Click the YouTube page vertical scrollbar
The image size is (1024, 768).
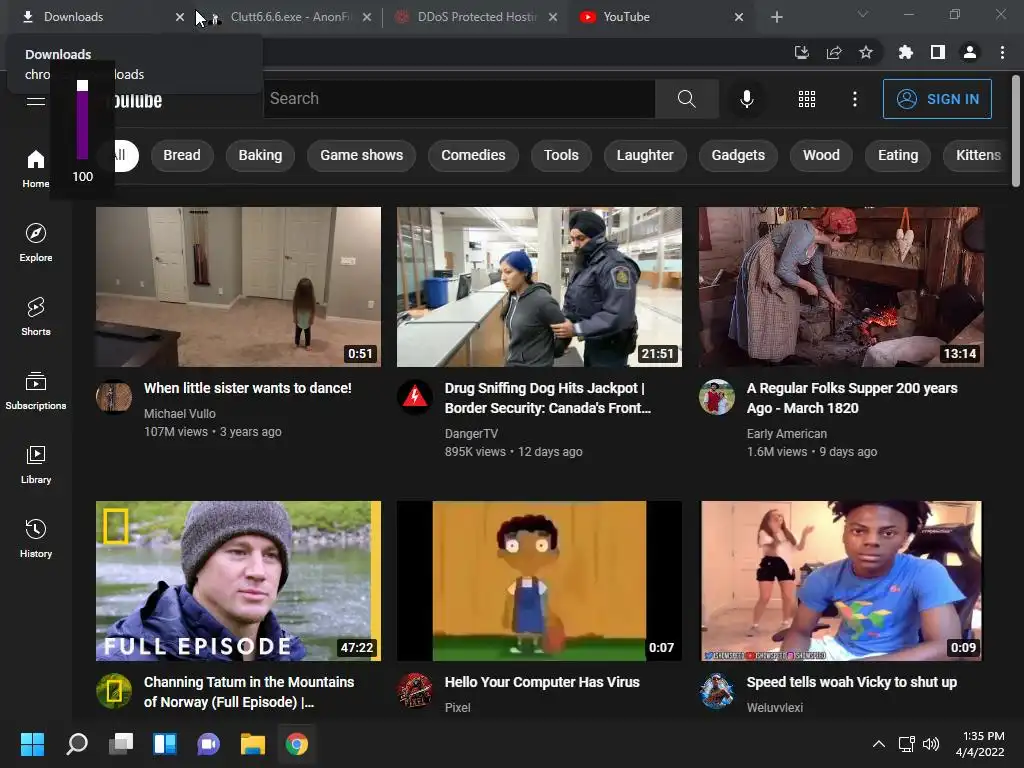pyautogui.click(x=1016, y=131)
